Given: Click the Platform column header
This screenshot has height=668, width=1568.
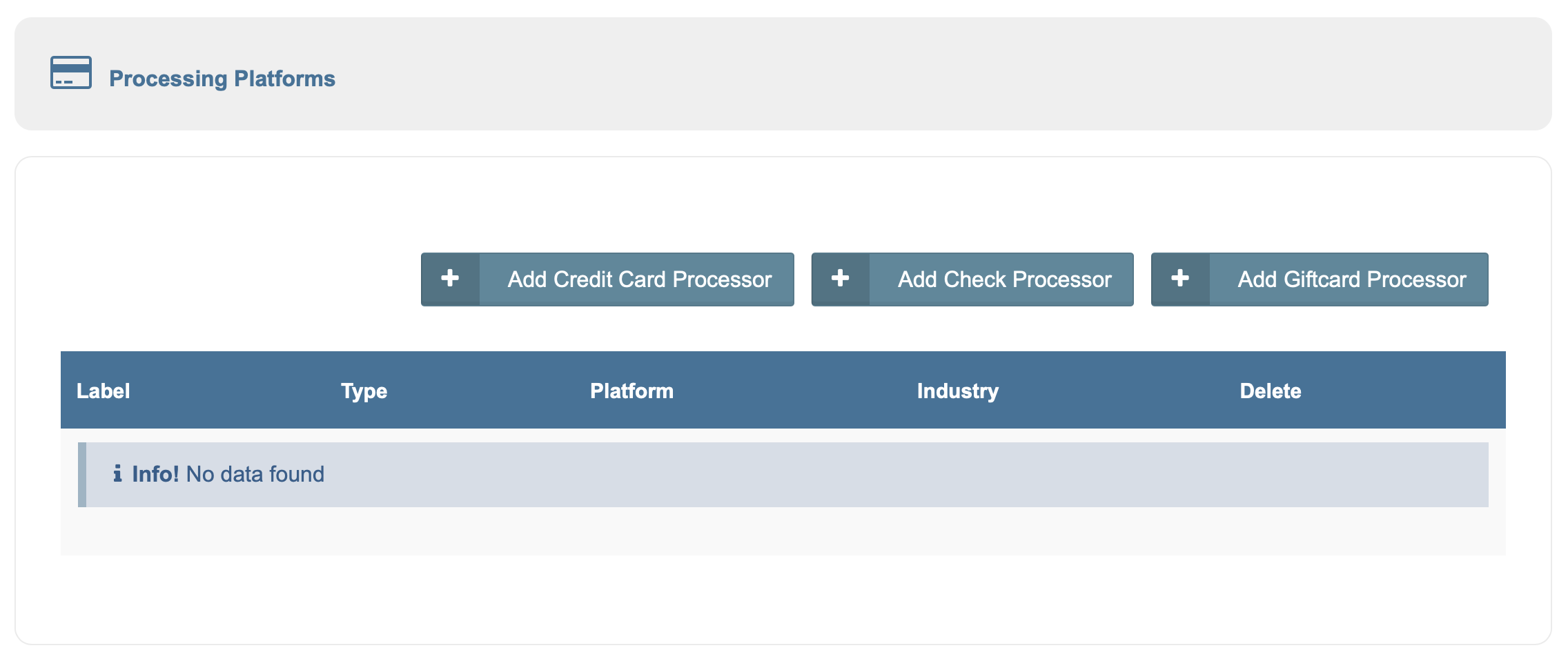Looking at the screenshot, I should click(x=631, y=391).
